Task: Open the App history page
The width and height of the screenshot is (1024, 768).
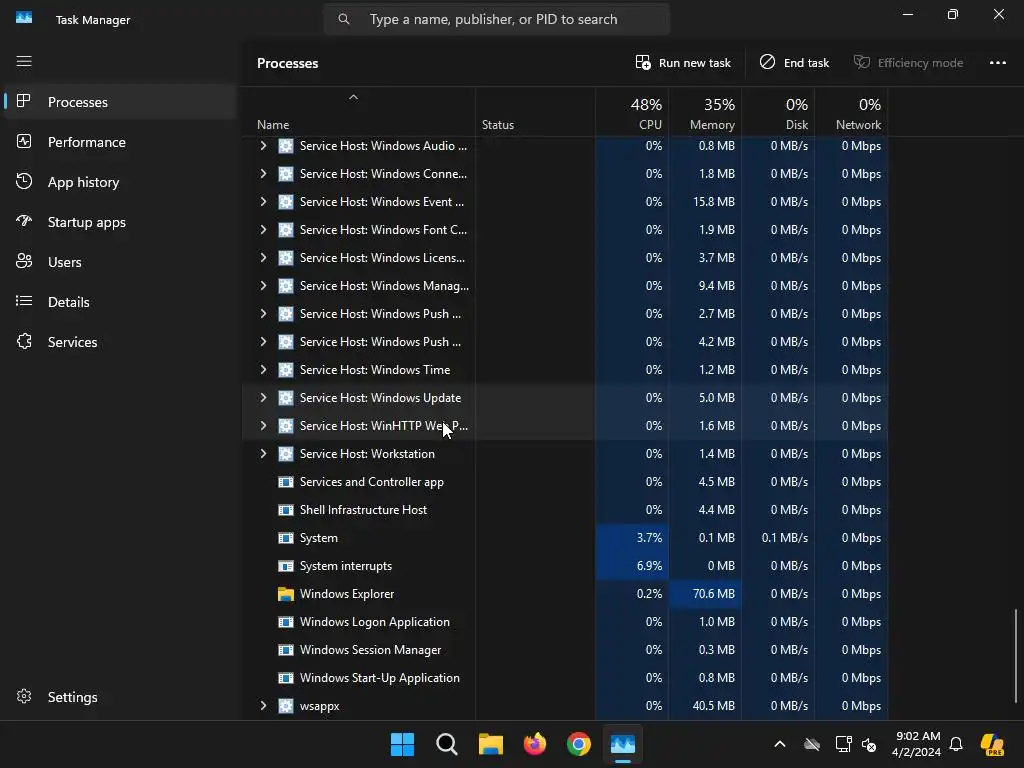Action: point(120,182)
